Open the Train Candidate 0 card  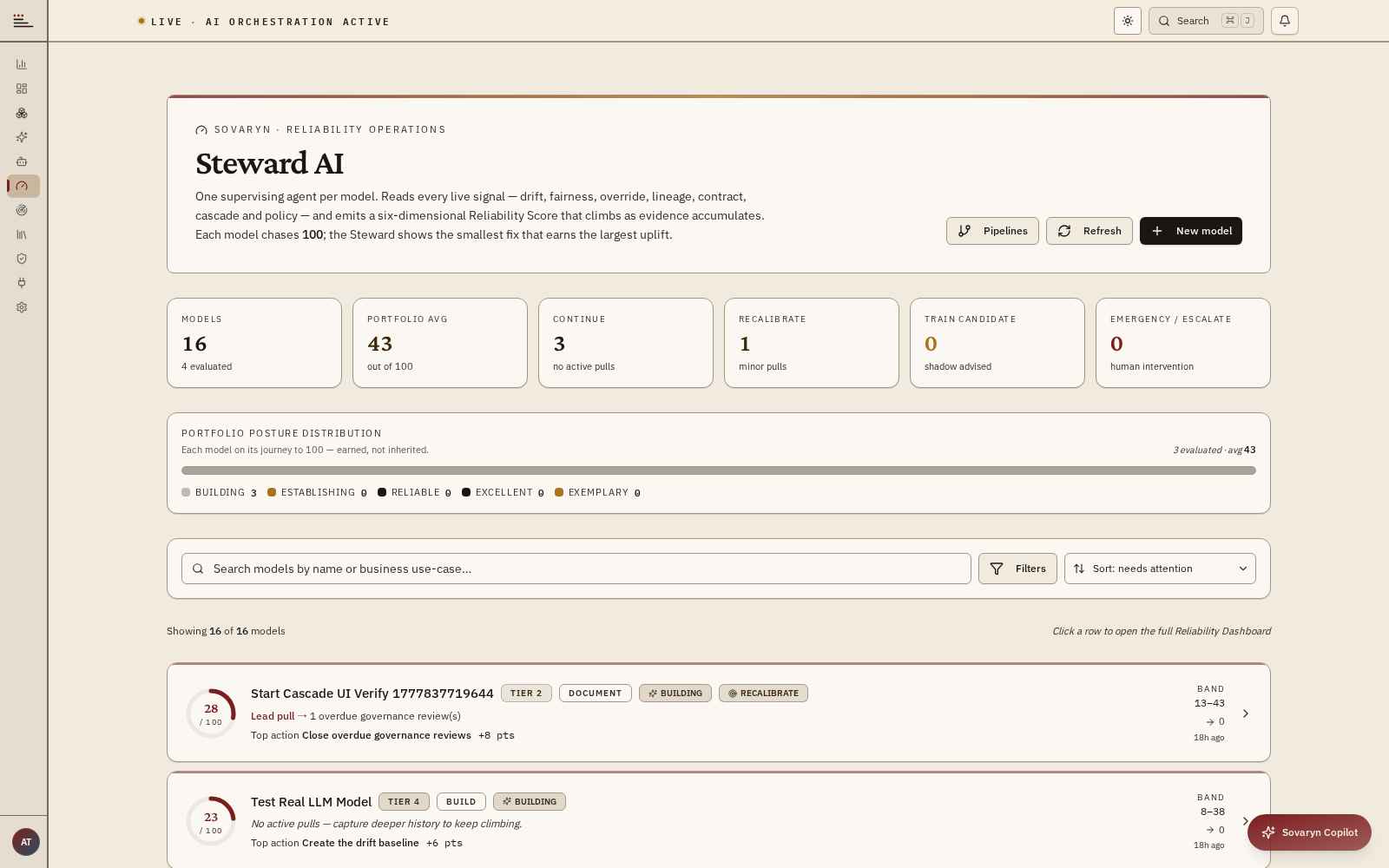[x=997, y=343]
